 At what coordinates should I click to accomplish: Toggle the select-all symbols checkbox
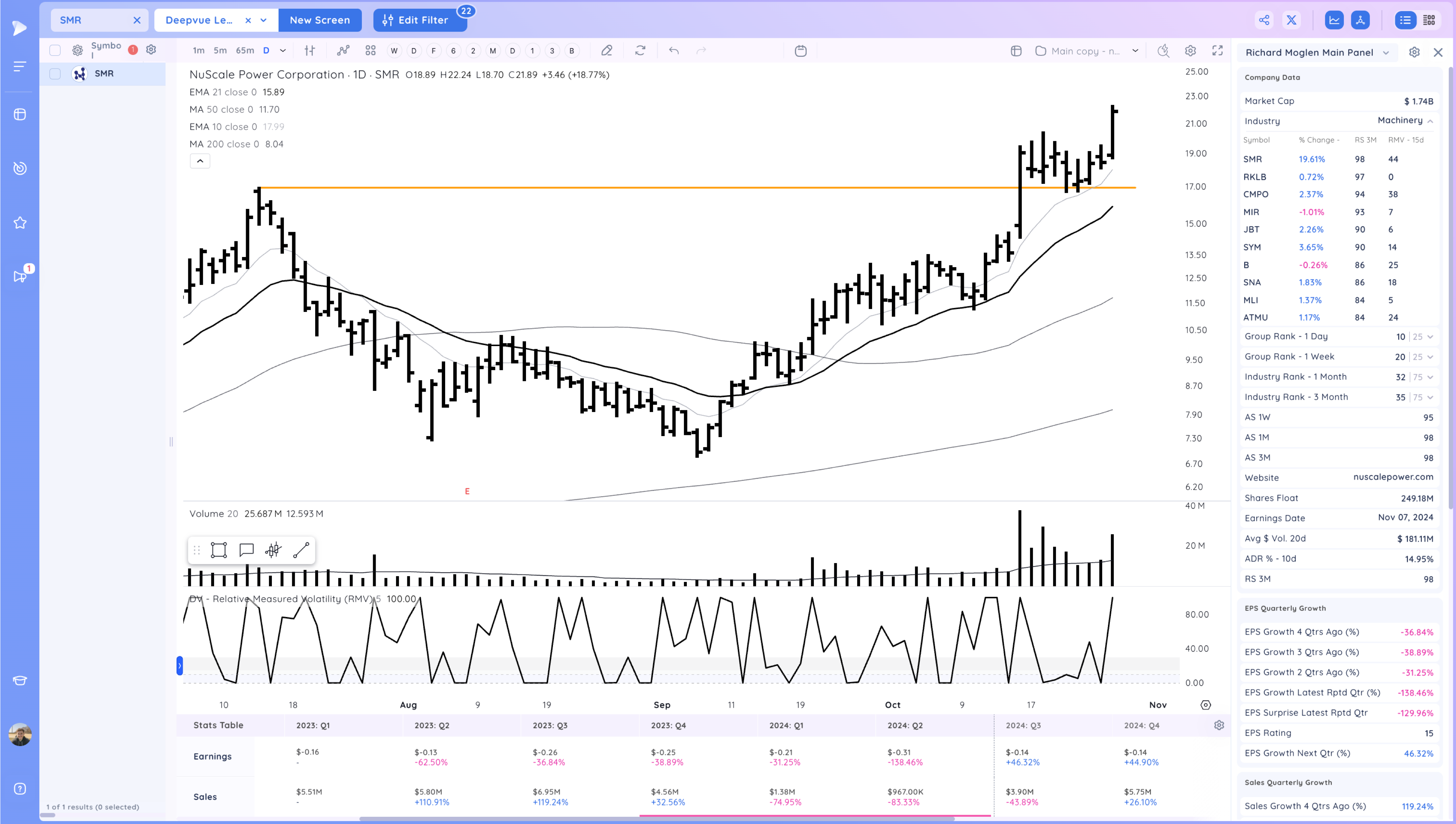pyautogui.click(x=55, y=50)
